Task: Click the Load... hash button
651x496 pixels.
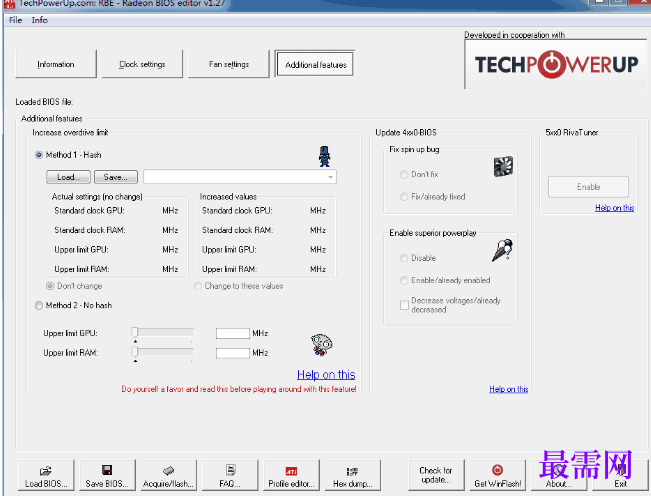Action: (x=68, y=177)
